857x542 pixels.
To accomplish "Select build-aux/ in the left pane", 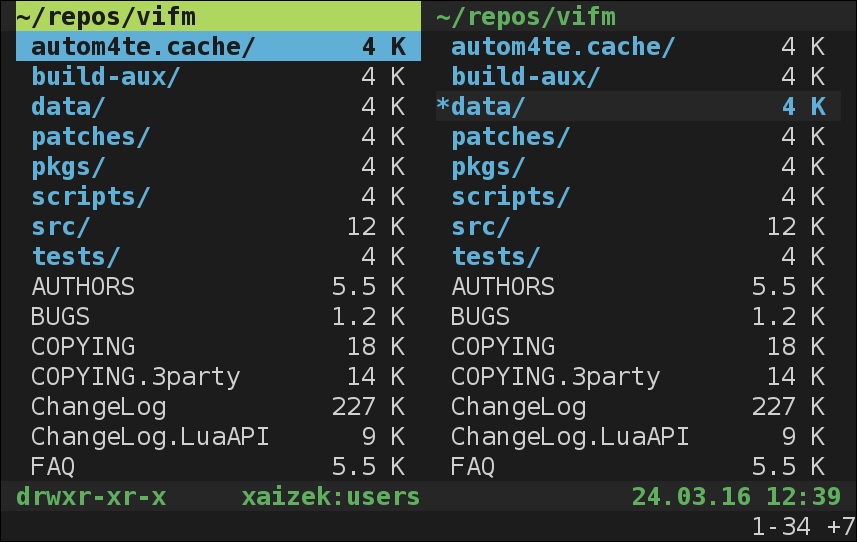I will click(x=219, y=76).
